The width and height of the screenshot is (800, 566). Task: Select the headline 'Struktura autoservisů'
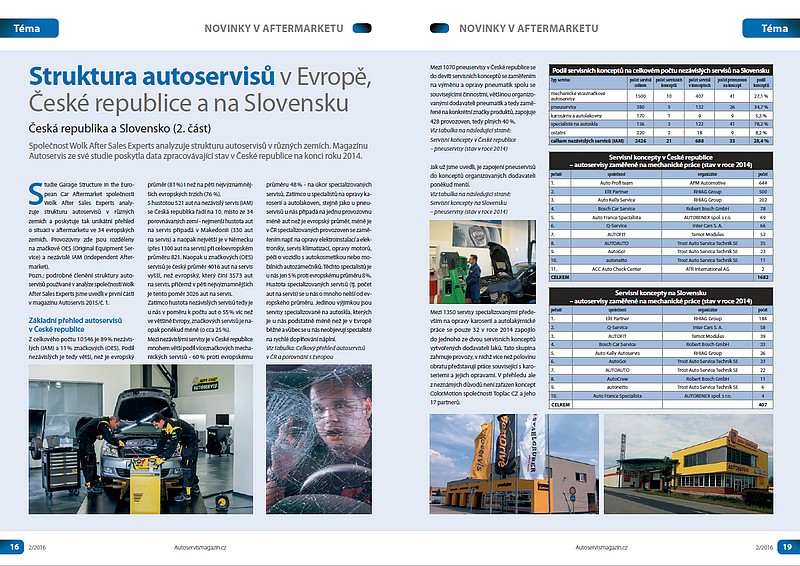(152, 76)
